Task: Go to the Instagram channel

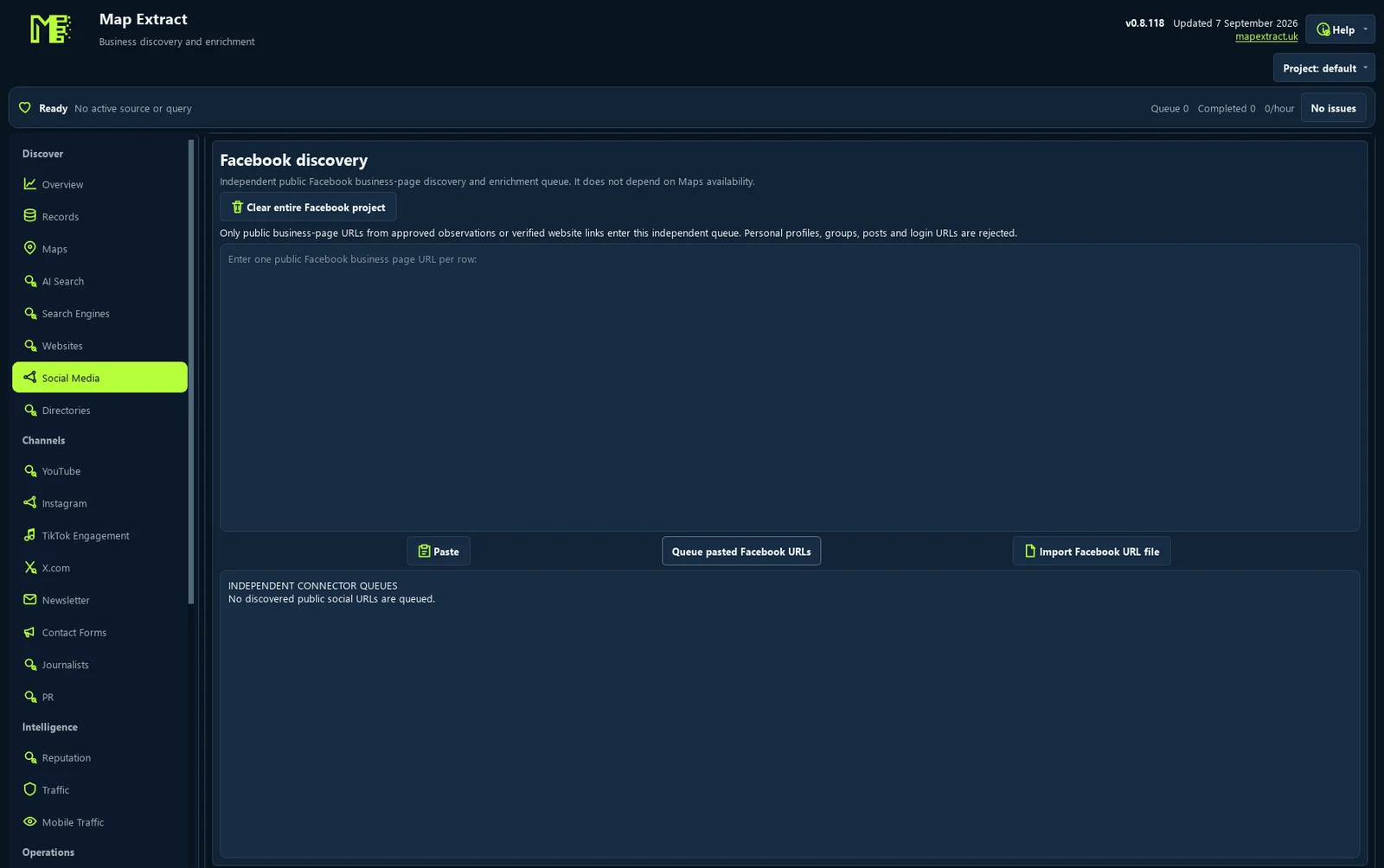Action: click(99, 502)
